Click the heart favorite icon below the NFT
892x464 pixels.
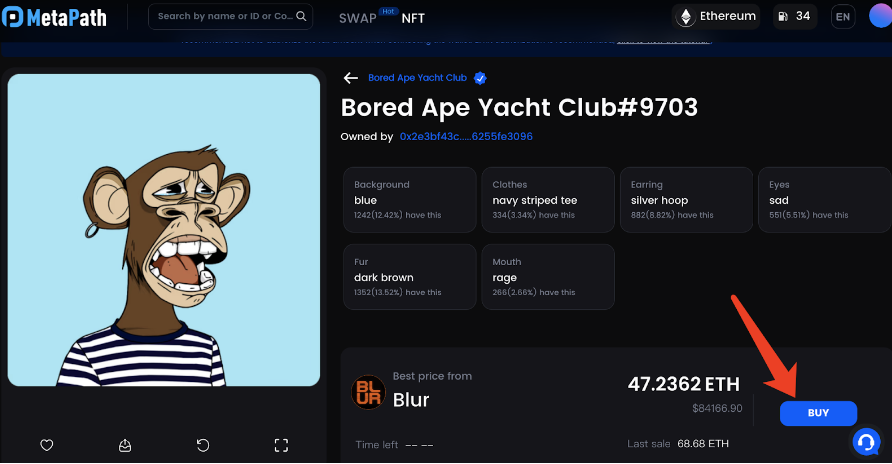[x=46, y=445]
